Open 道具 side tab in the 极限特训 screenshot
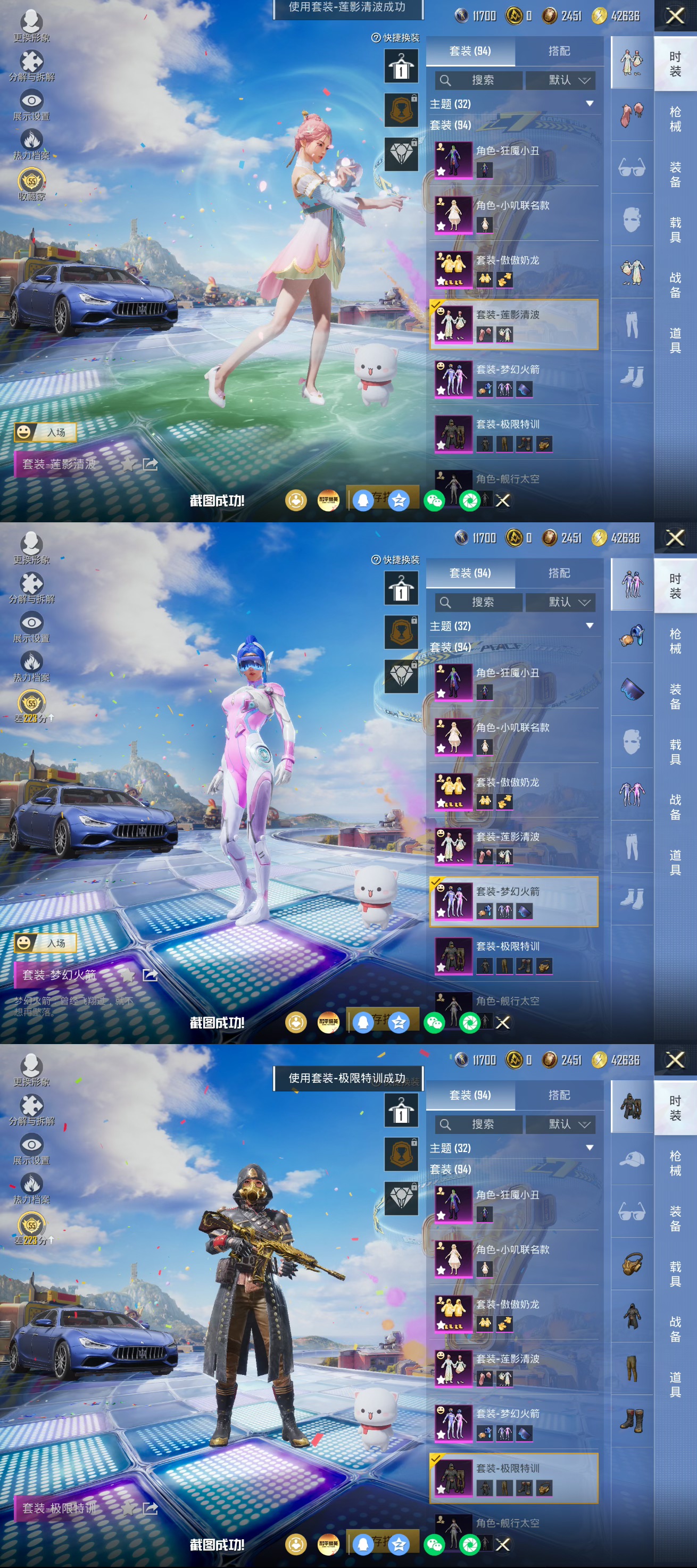Viewport: 697px width, 1568px height. (x=675, y=1385)
